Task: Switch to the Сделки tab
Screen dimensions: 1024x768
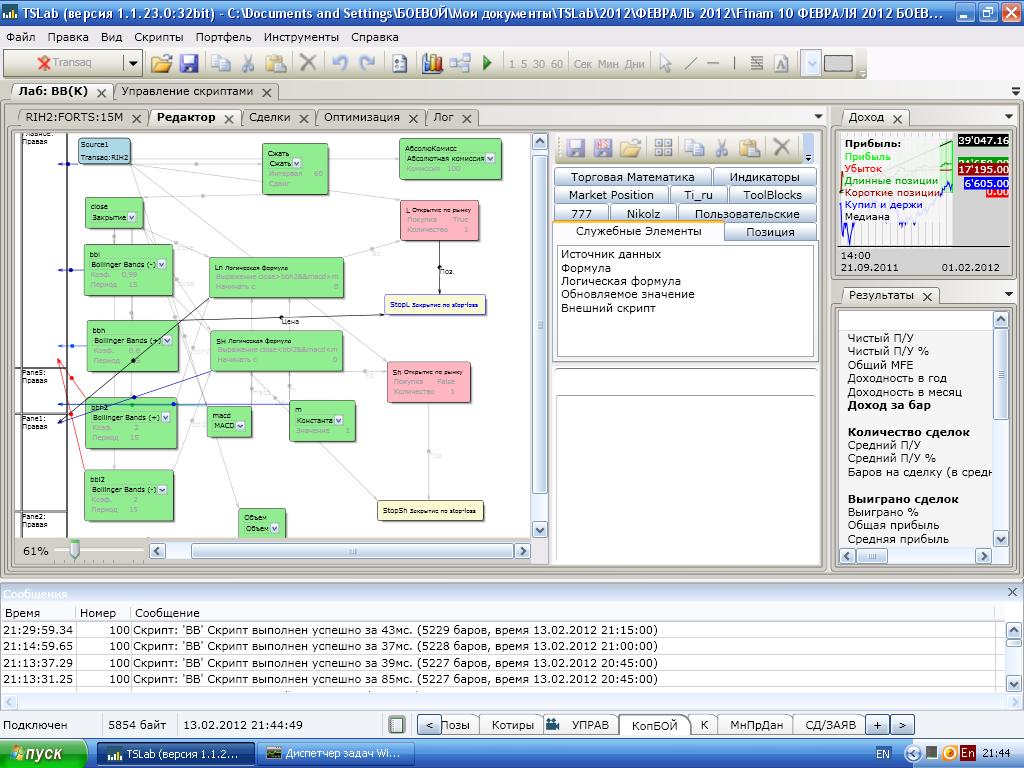Action: click(x=269, y=117)
